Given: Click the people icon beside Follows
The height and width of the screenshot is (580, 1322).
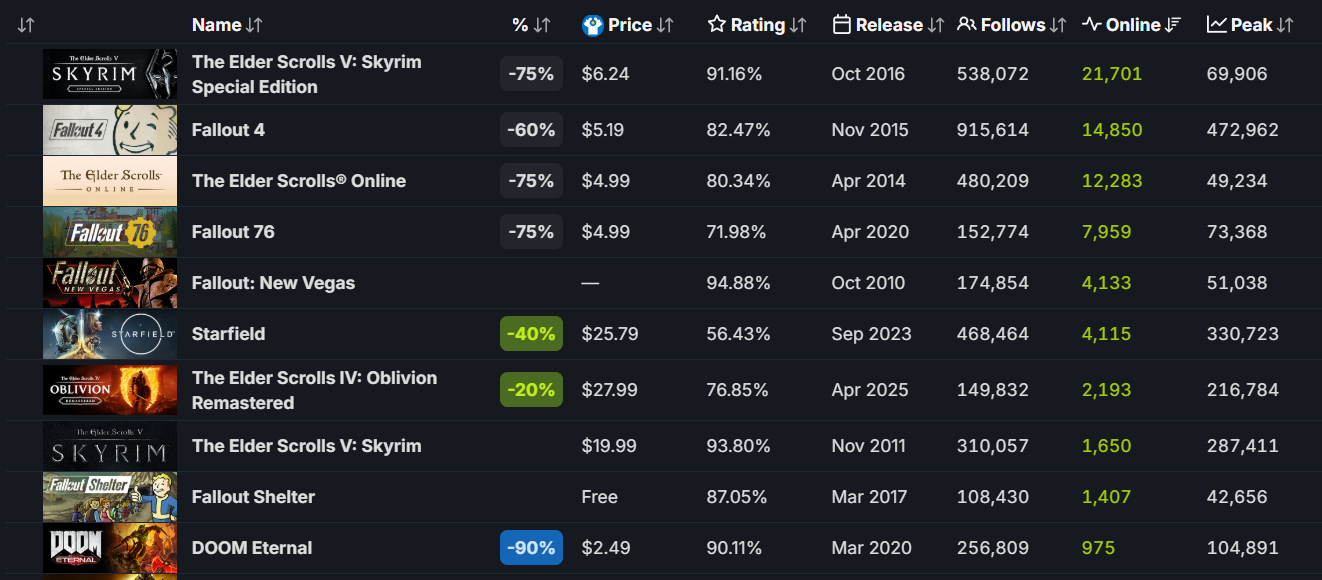Looking at the screenshot, I should pyautogui.click(x=966, y=25).
